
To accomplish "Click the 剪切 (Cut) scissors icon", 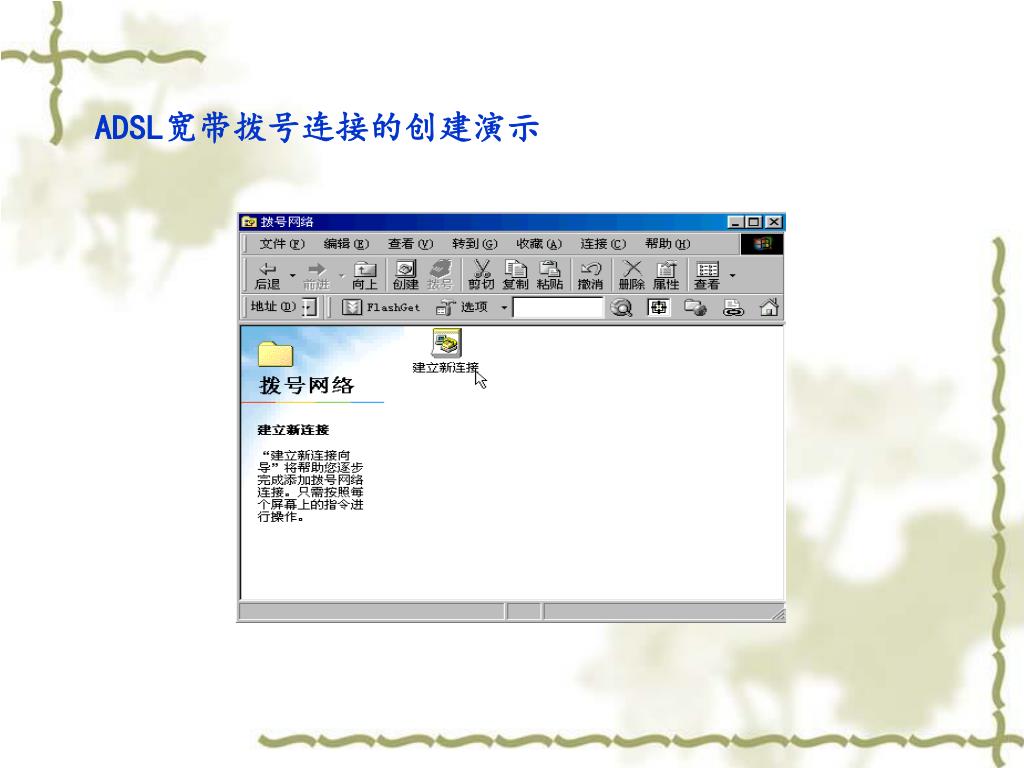I will coord(481,275).
